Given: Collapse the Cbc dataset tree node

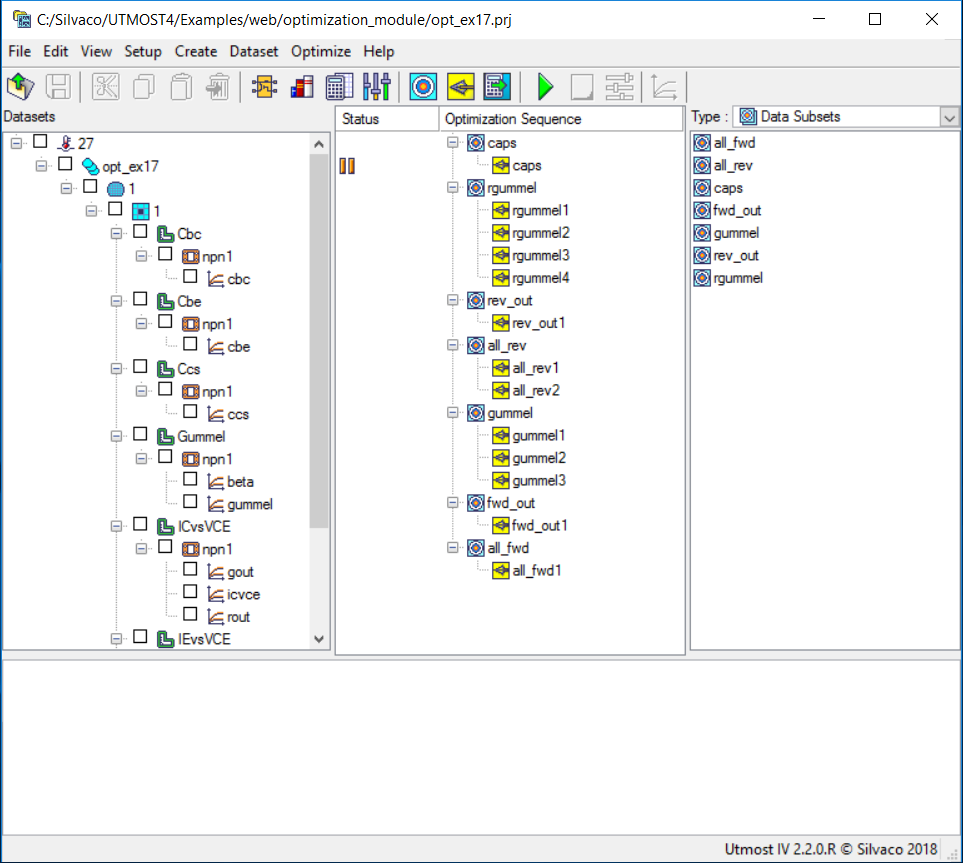Looking at the screenshot, I should click(116, 233).
